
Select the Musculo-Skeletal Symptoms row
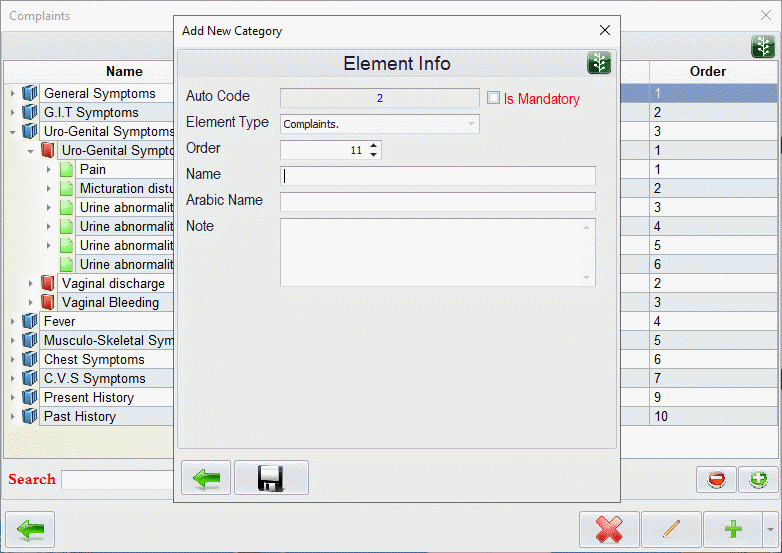click(109, 340)
